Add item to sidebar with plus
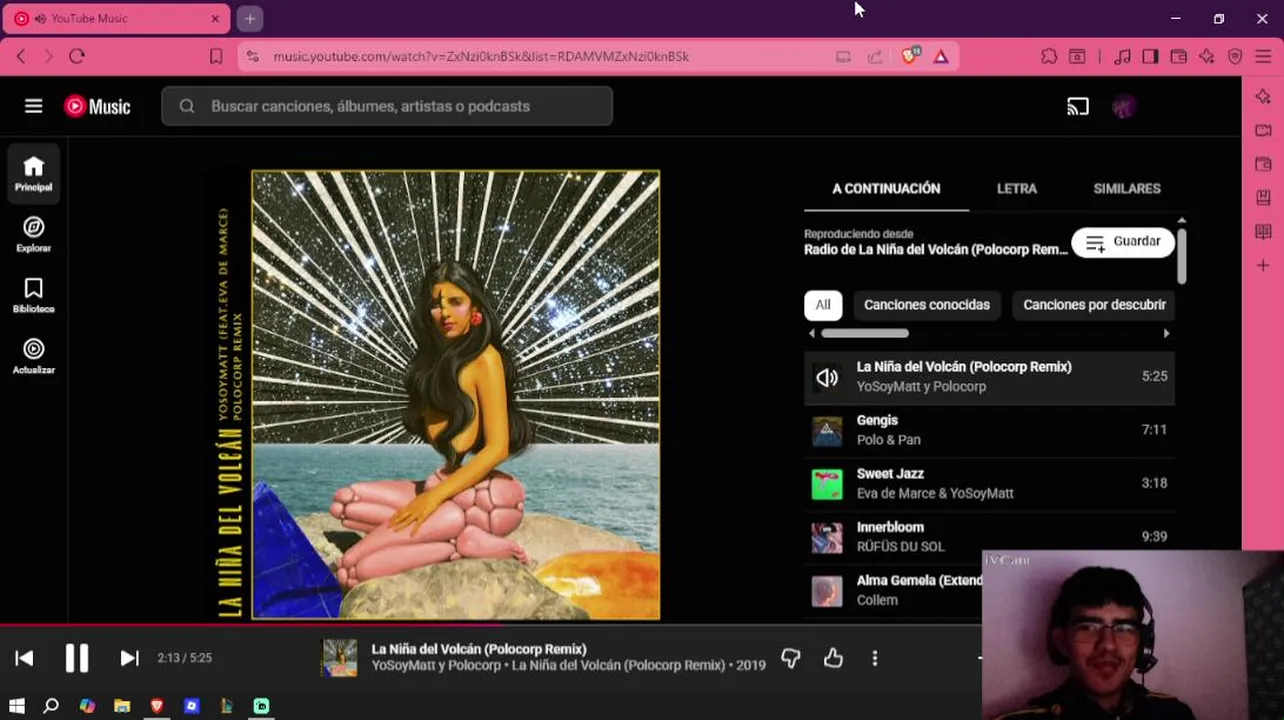 click(x=1263, y=266)
